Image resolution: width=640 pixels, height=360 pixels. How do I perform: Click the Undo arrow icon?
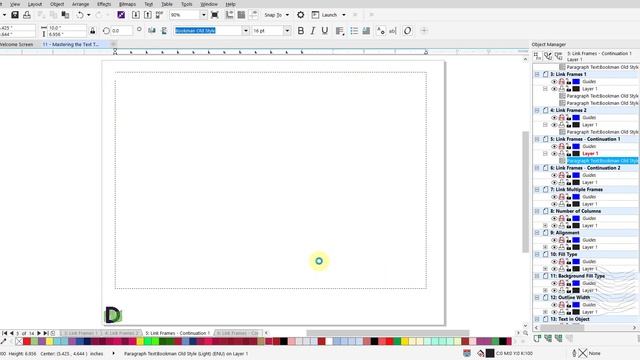click(x=80, y=15)
